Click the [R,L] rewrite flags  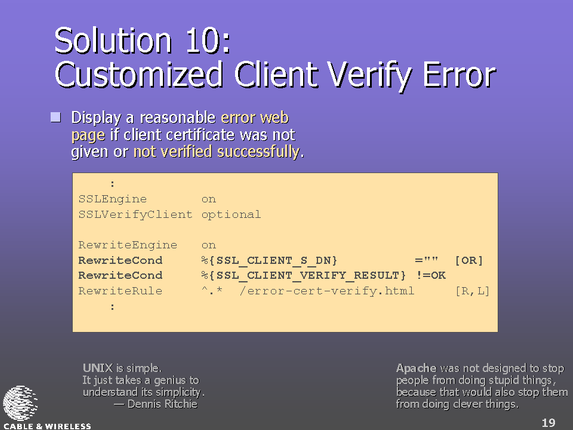(x=472, y=291)
